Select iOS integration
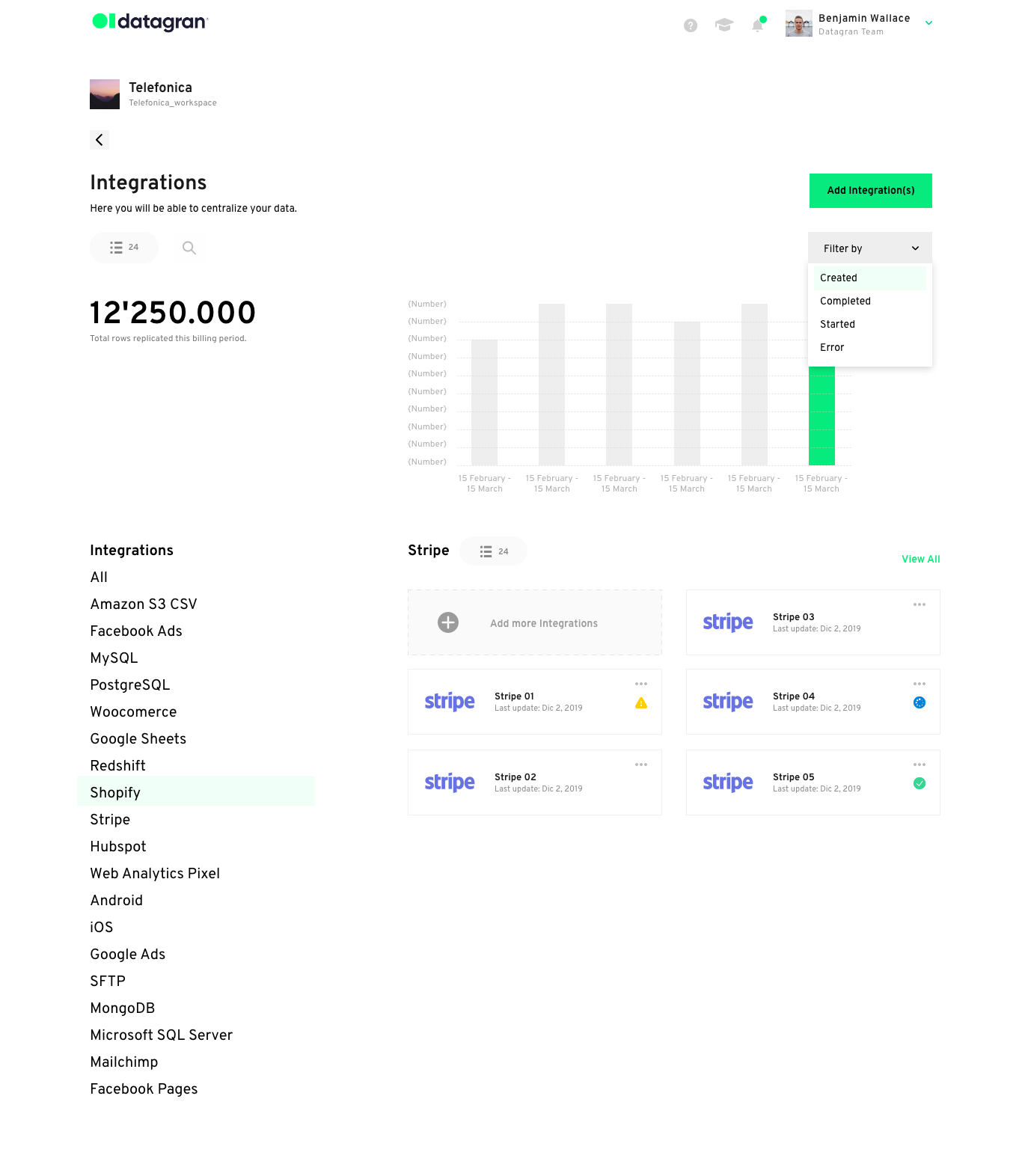The height and width of the screenshot is (1176, 1022). (x=102, y=928)
